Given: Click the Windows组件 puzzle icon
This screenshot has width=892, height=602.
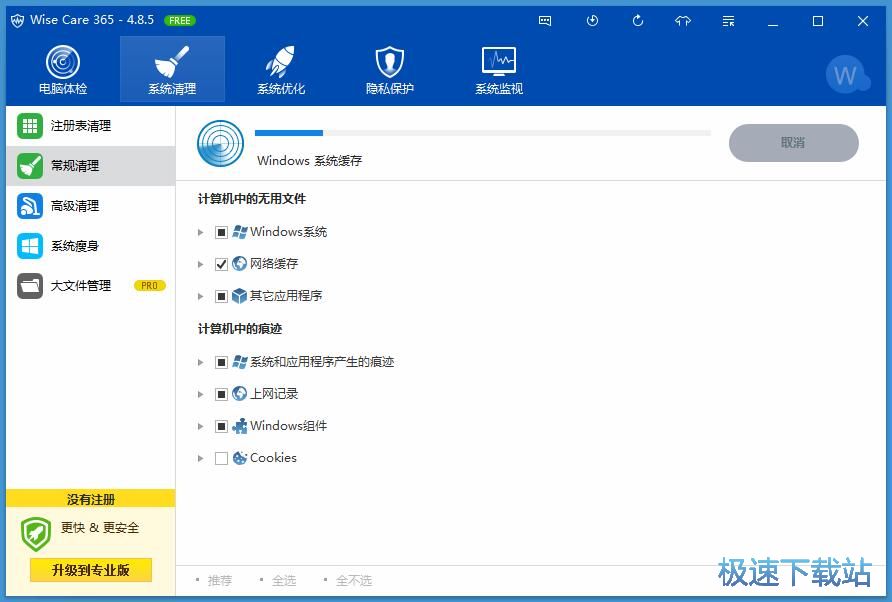Looking at the screenshot, I should click(239, 426).
